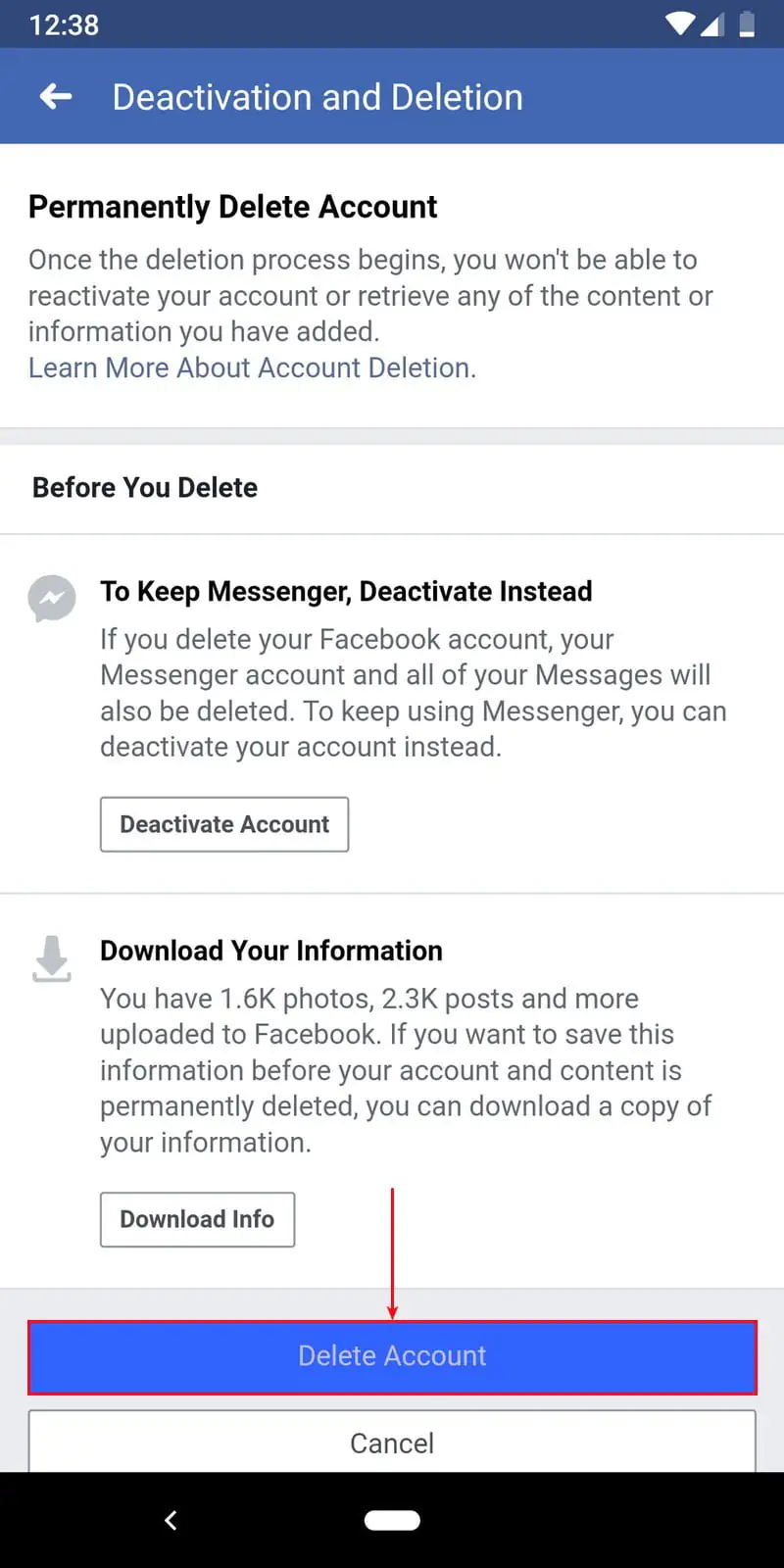Tap the 12:38 clock in status bar
Screen dimensions: 784x1568
tap(64, 24)
